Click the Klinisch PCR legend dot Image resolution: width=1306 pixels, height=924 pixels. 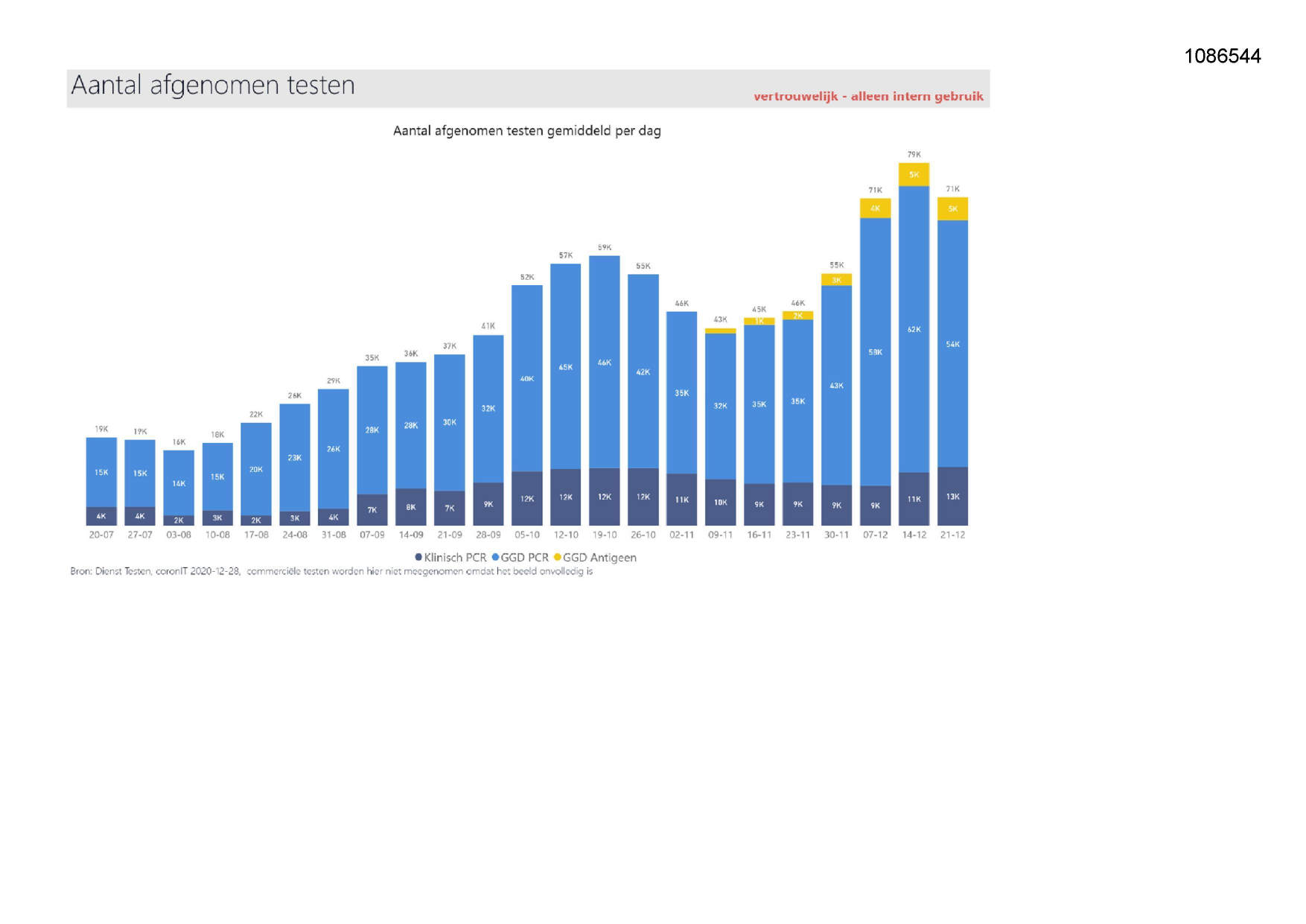pyautogui.click(x=418, y=557)
